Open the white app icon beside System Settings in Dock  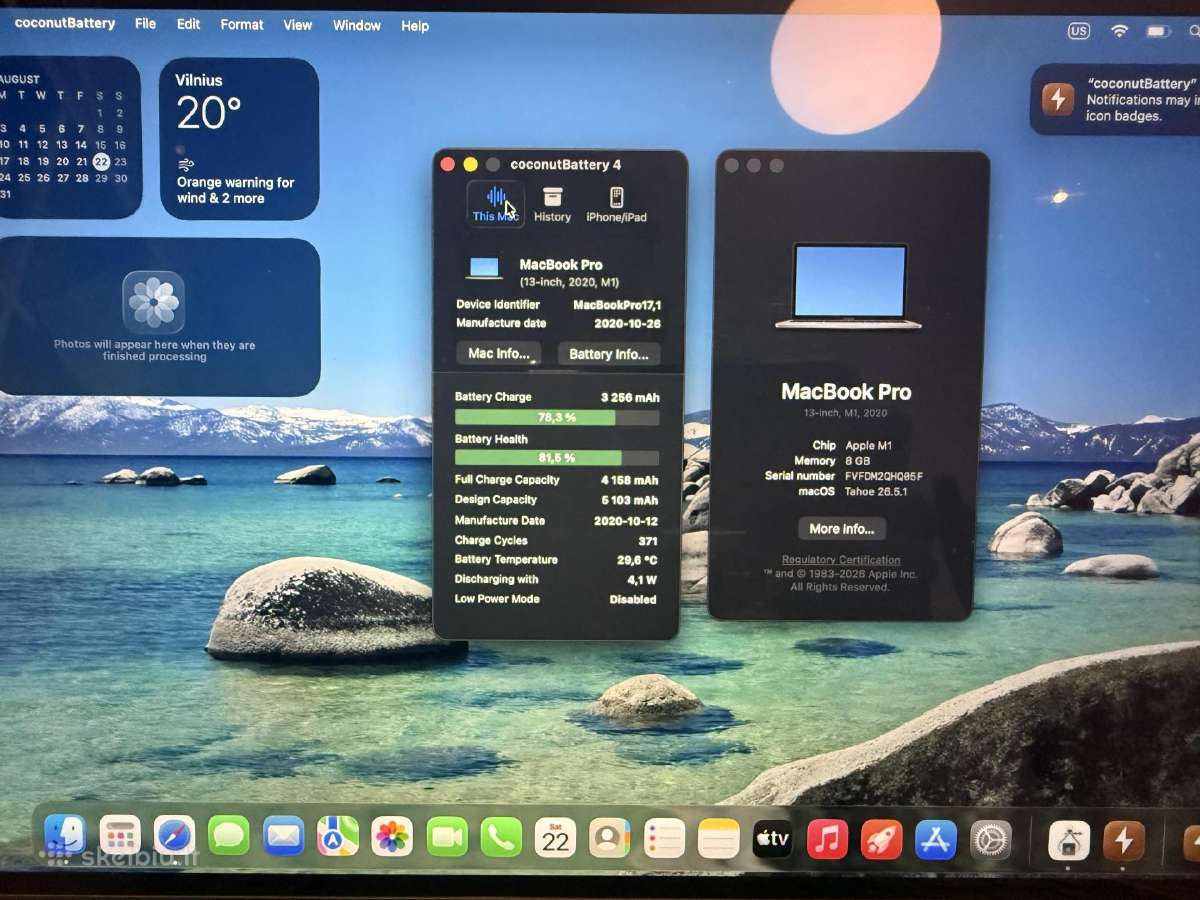(x=1069, y=841)
